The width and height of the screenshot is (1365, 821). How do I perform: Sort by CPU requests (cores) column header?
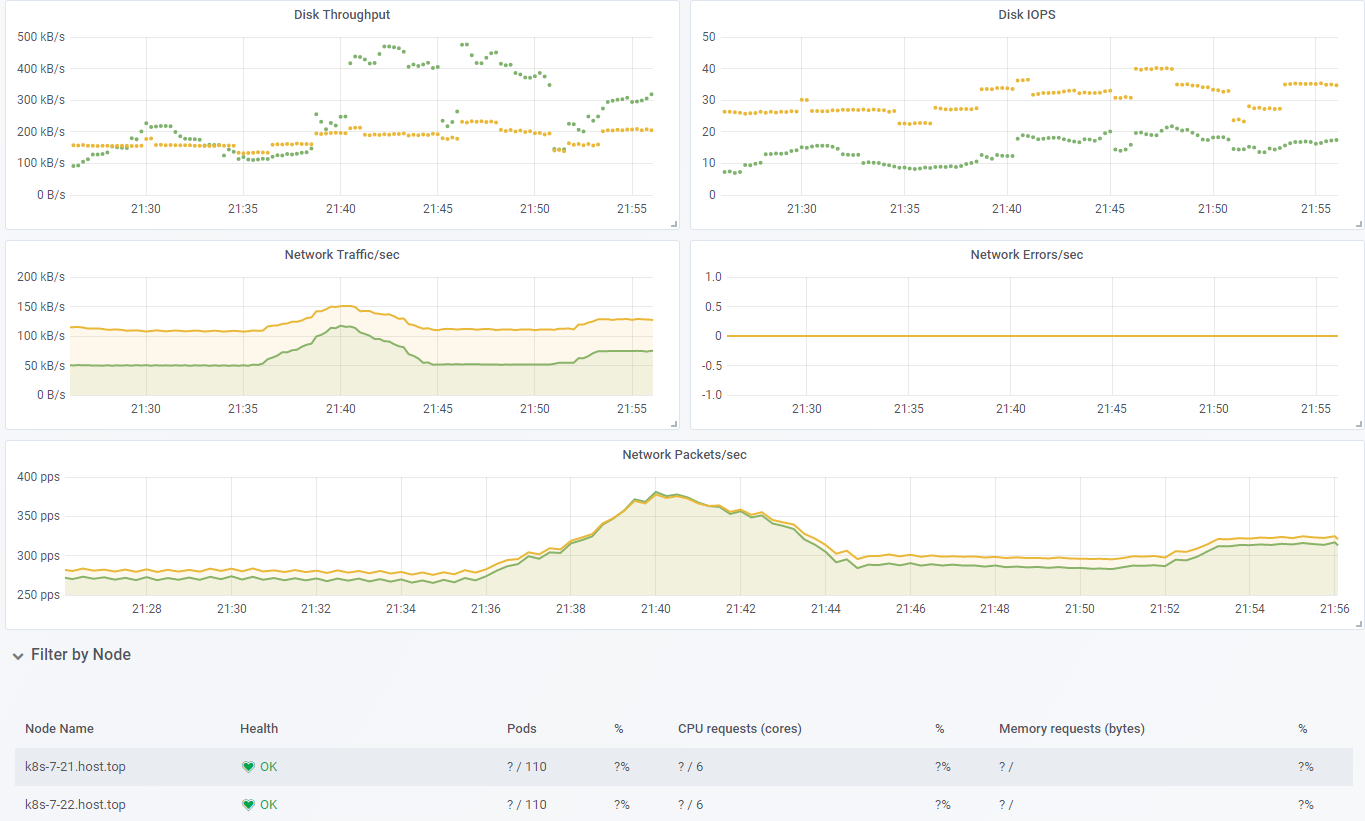pos(740,729)
